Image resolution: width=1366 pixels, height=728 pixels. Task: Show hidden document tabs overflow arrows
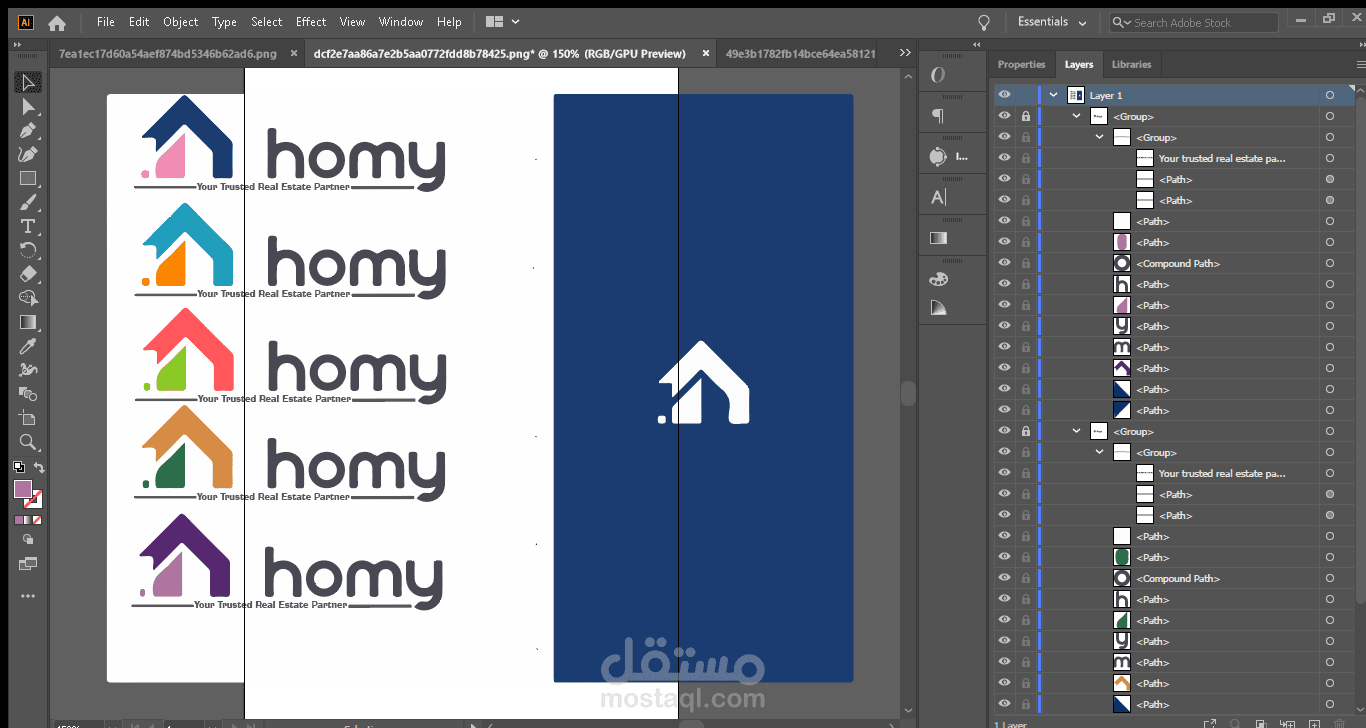(905, 53)
